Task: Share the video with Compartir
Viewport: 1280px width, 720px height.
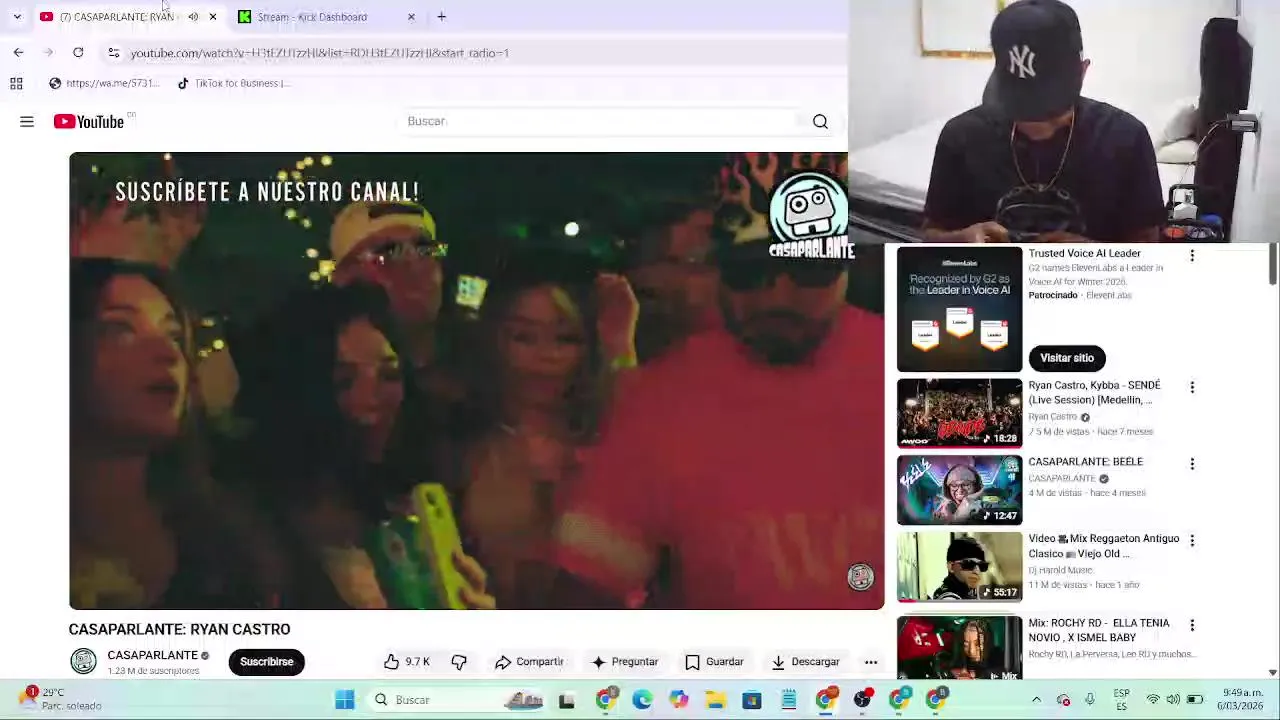Action: point(530,662)
